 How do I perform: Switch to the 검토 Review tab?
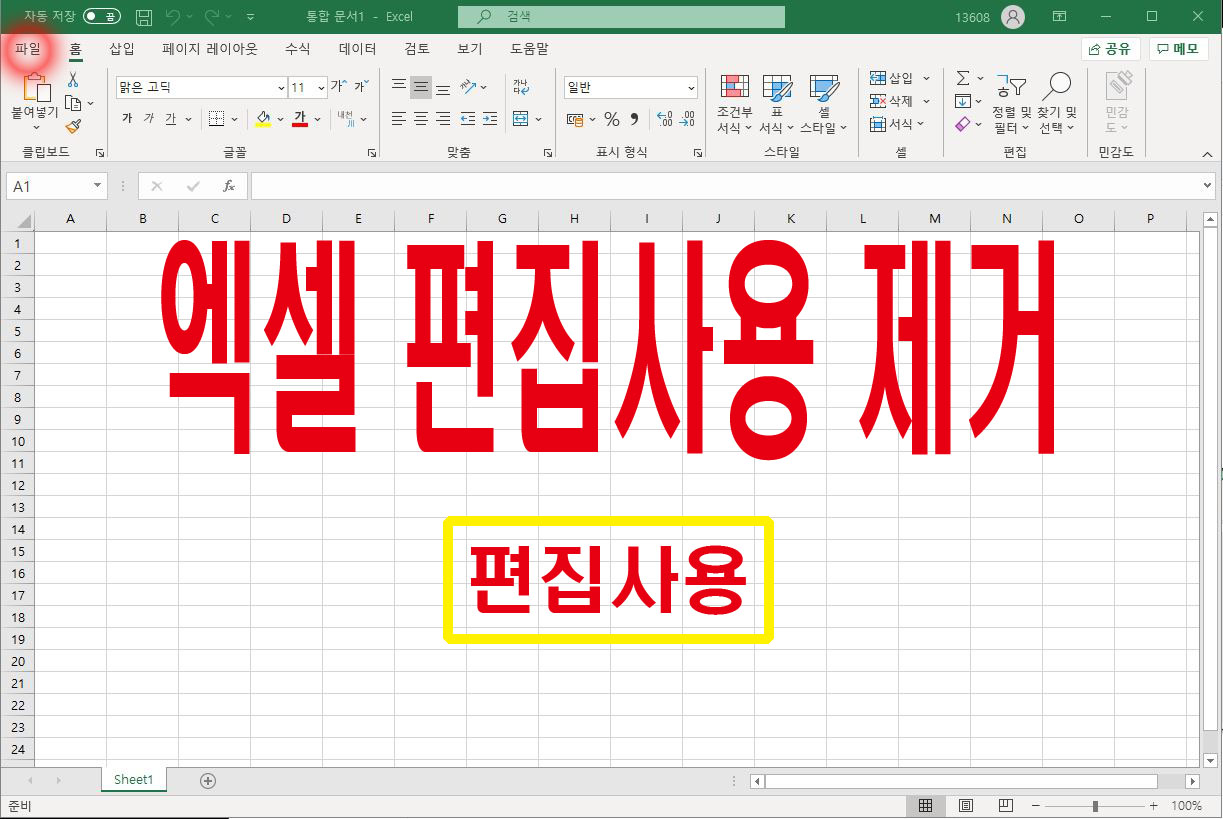(417, 48)
